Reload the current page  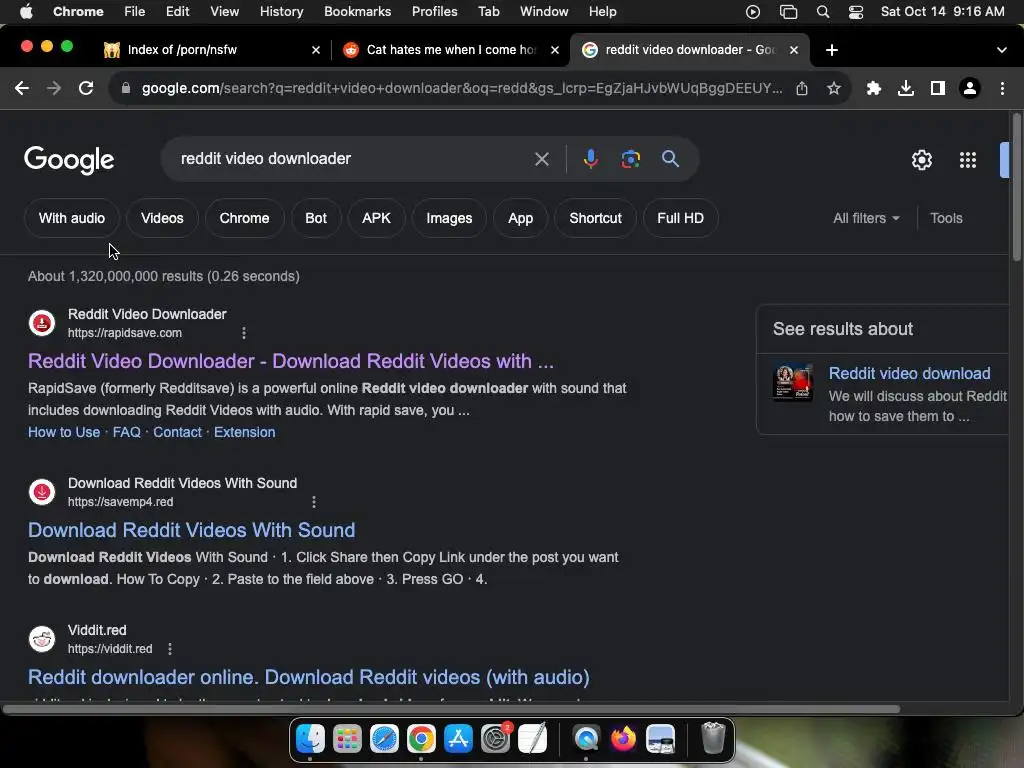86,88
